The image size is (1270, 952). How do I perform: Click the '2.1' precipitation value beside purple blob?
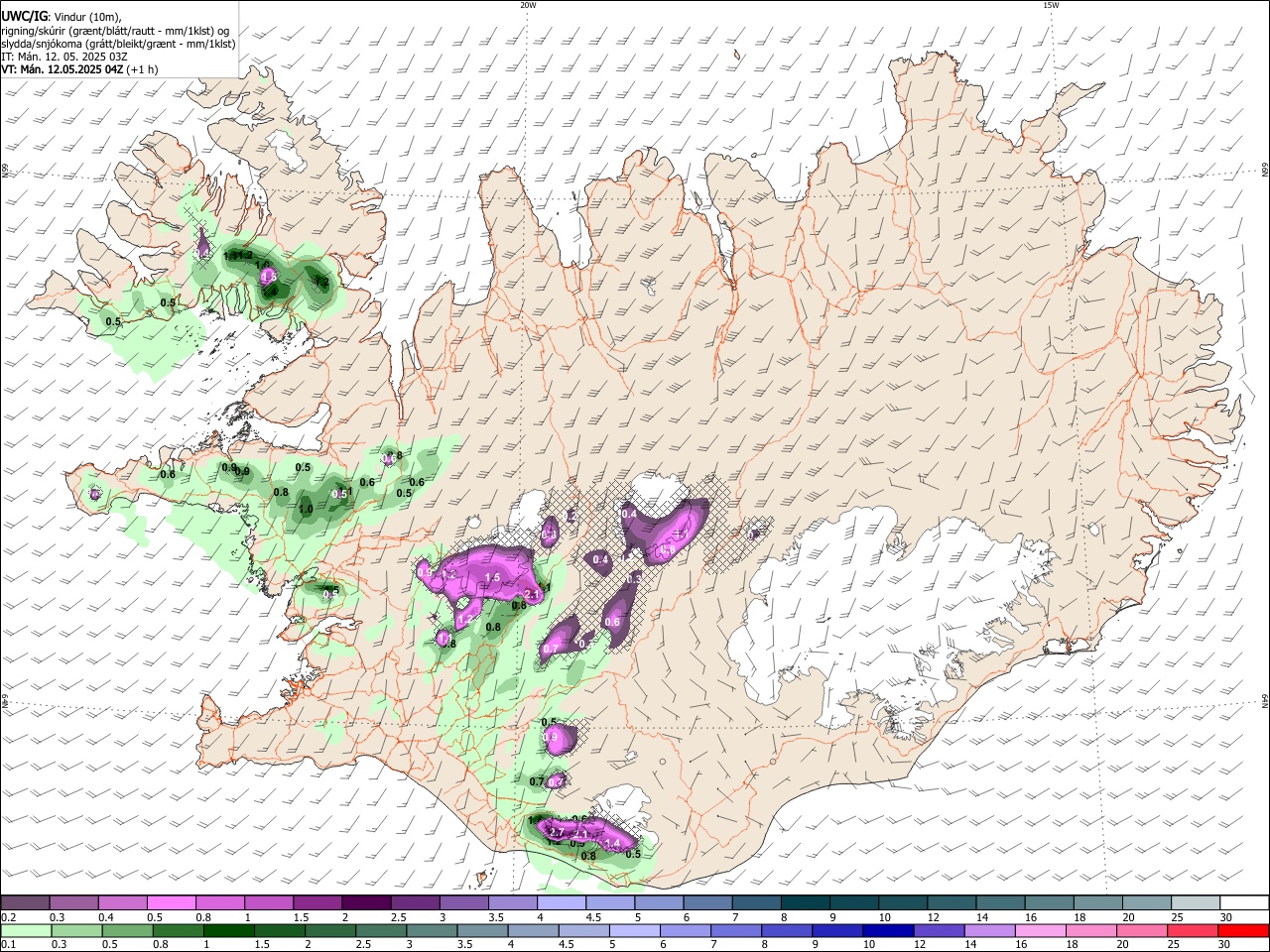tap(532, 594)
